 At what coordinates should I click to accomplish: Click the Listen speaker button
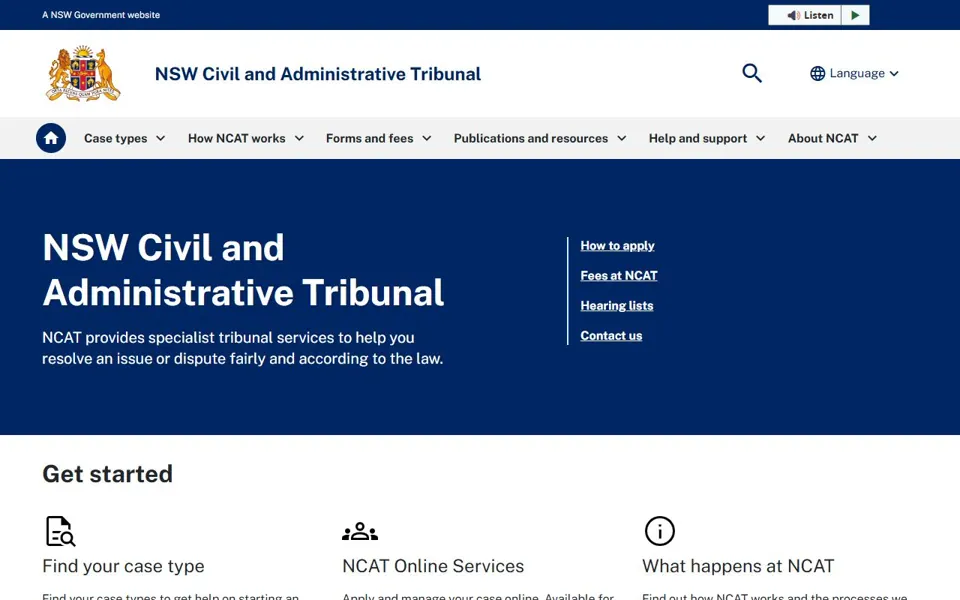(805, 15)
